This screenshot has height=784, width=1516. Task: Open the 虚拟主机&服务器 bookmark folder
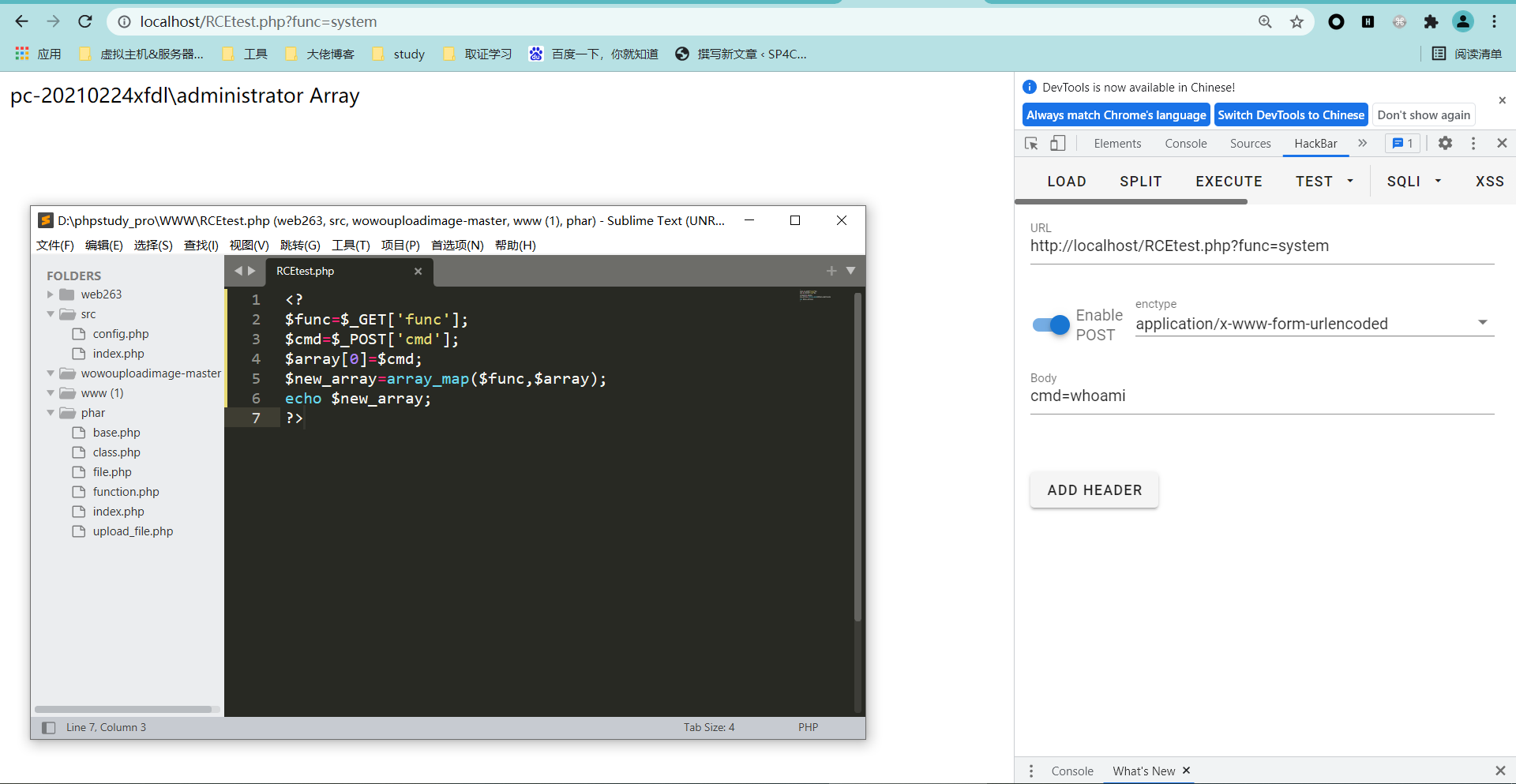(141, 54)
